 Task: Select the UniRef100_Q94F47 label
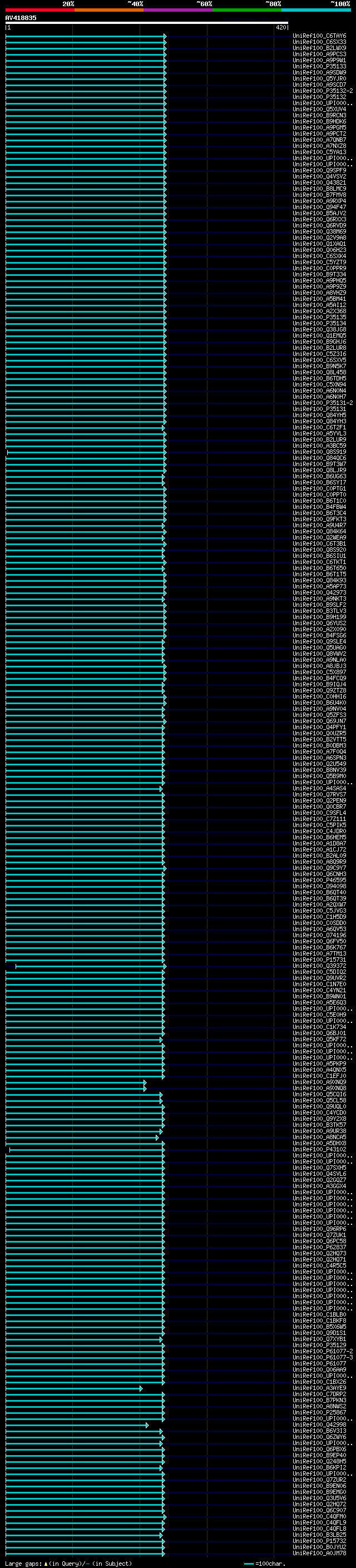[x=319, y=207]
